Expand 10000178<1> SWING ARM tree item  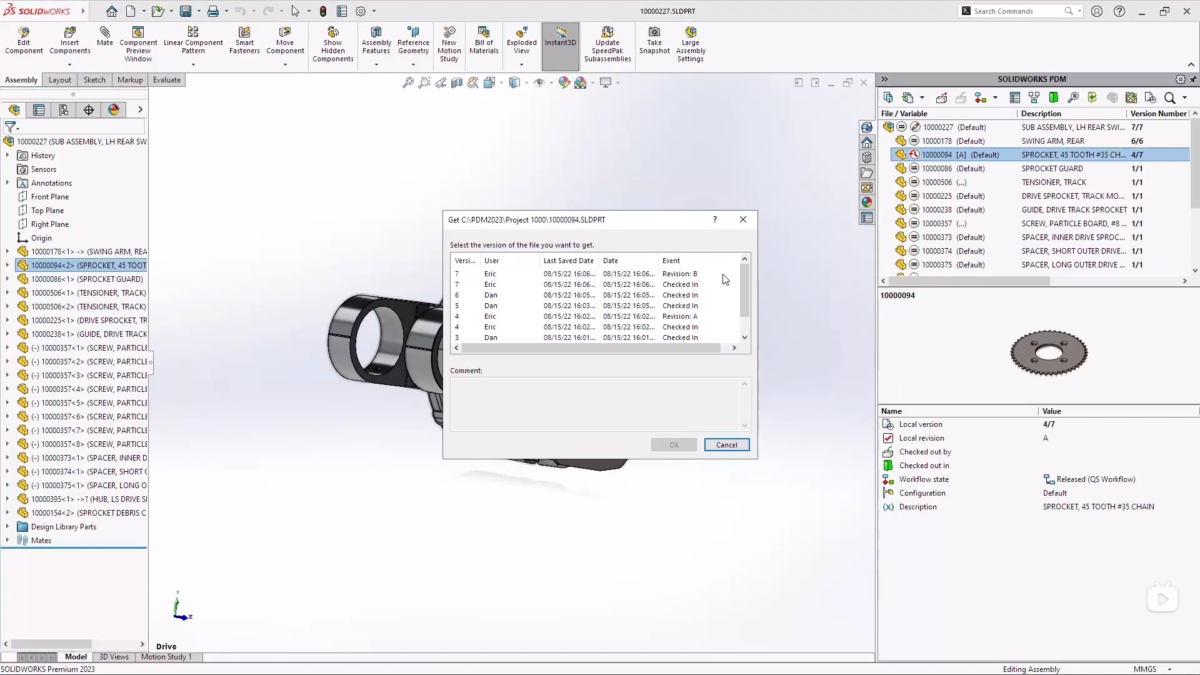point(8,252)
